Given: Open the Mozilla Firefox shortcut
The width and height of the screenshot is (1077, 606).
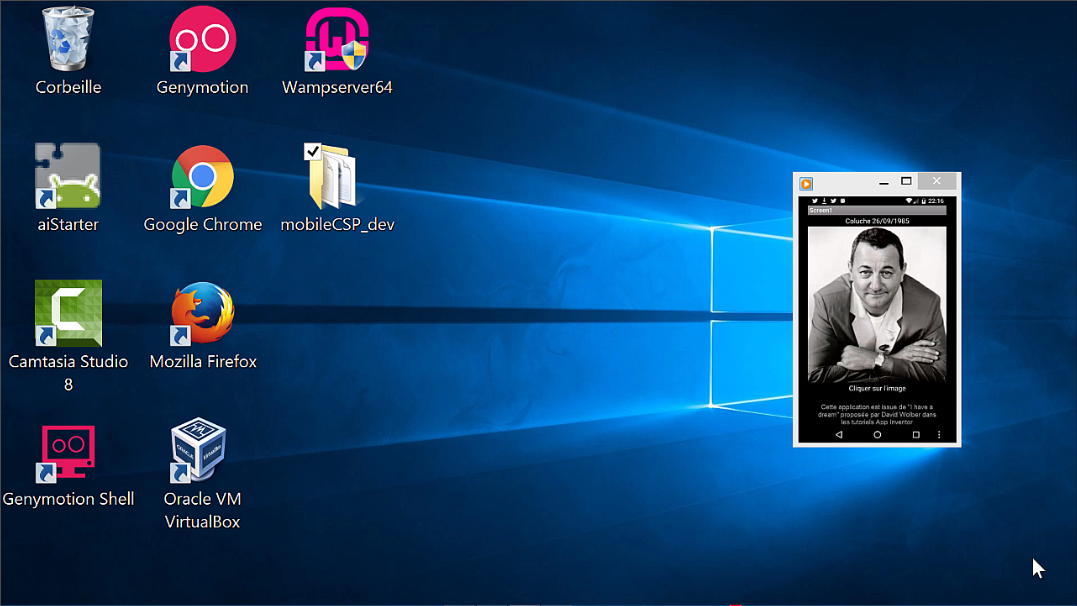Looking at the screenshot, I should pyautogui.click(x=202, y=313).
